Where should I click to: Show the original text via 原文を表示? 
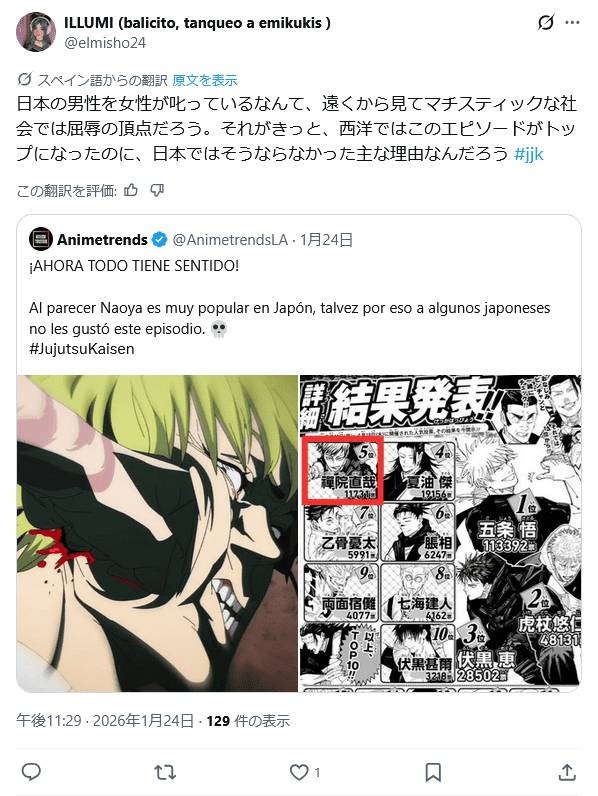(x=205, y=80)
